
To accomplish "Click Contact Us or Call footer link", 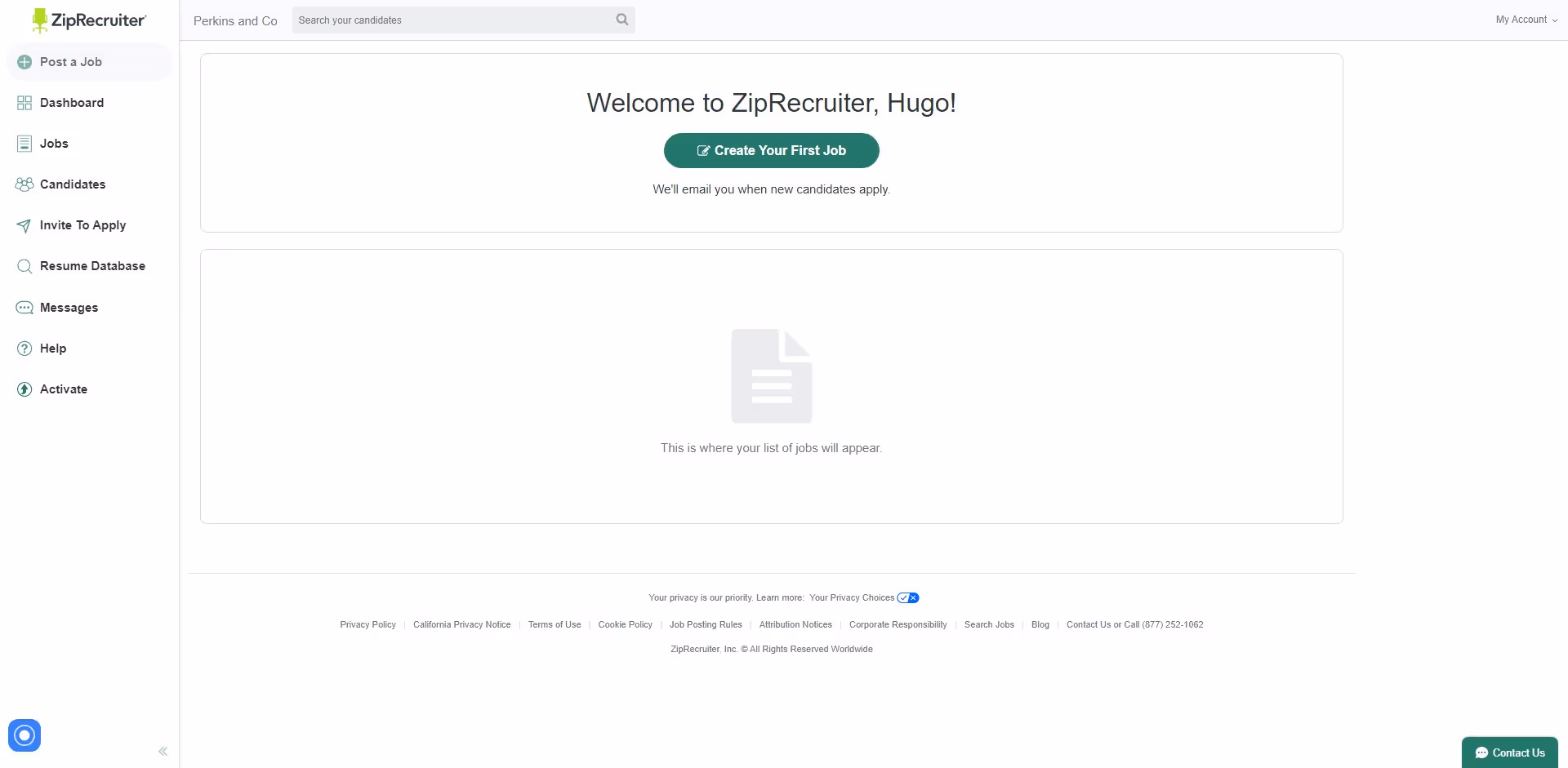I will click(x=1134, y=625).
